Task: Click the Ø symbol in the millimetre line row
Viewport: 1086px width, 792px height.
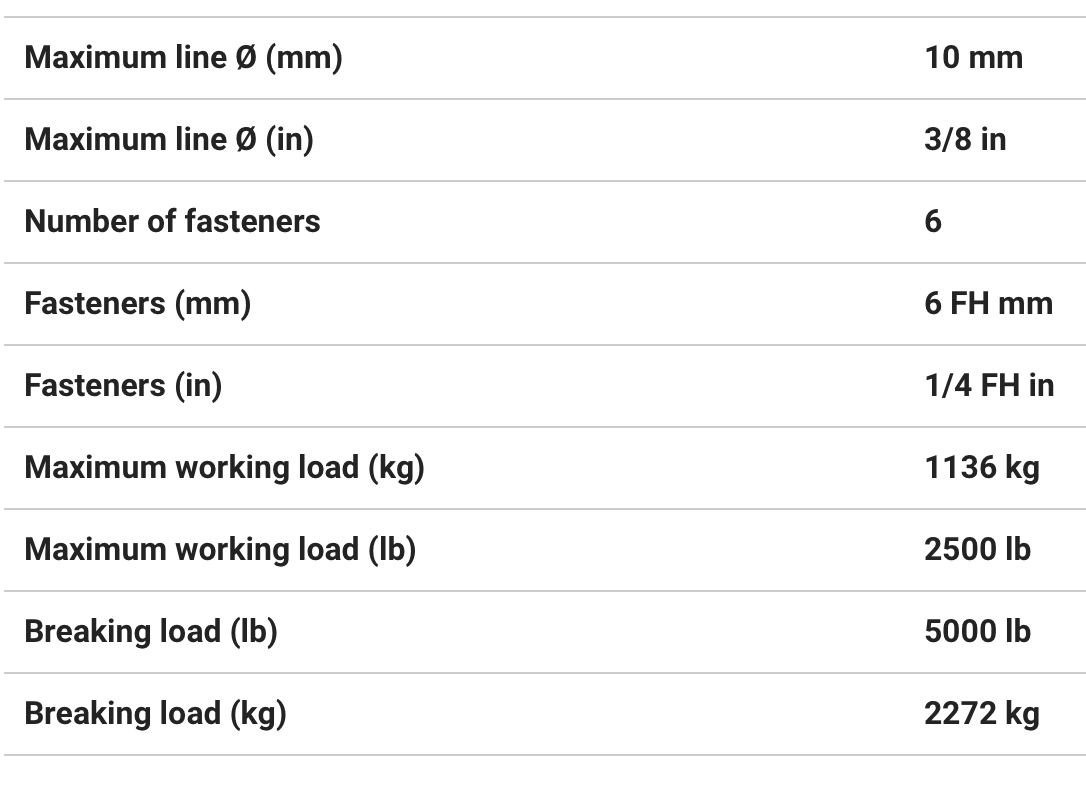Action: pos(246,58)
